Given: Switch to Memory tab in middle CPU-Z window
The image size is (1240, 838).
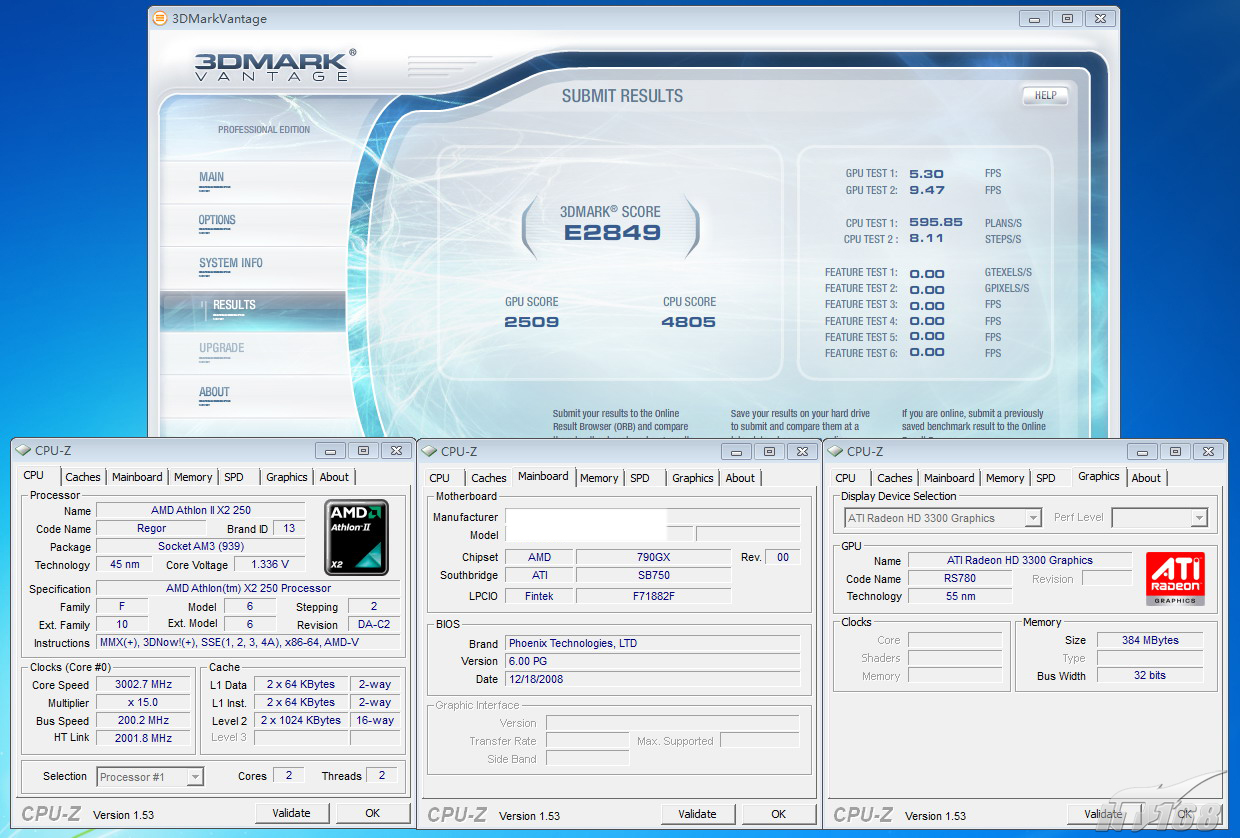Looking at the screenshot, I should pyautogui.click(x=599, y=478).
